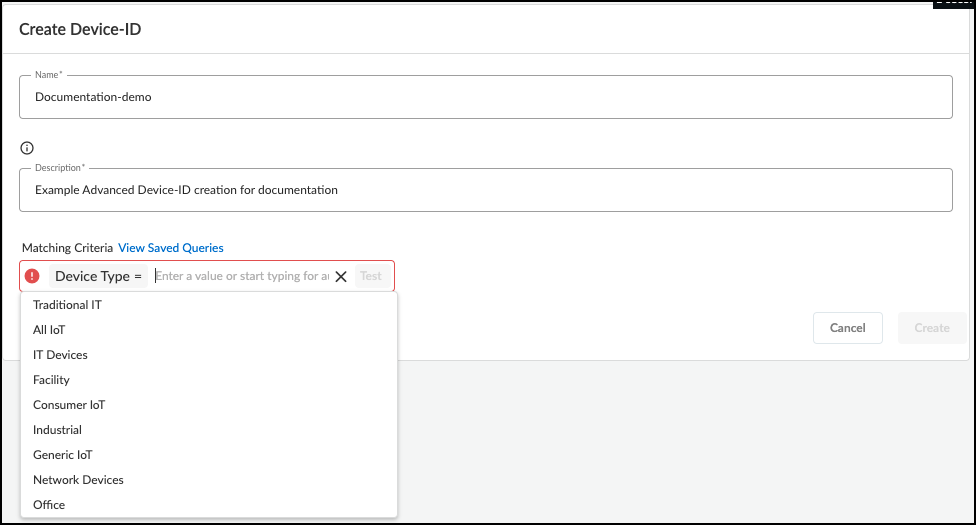Choose Consumer IoT device type
Screen dimensions: 976x525
(x=69, y=405)
